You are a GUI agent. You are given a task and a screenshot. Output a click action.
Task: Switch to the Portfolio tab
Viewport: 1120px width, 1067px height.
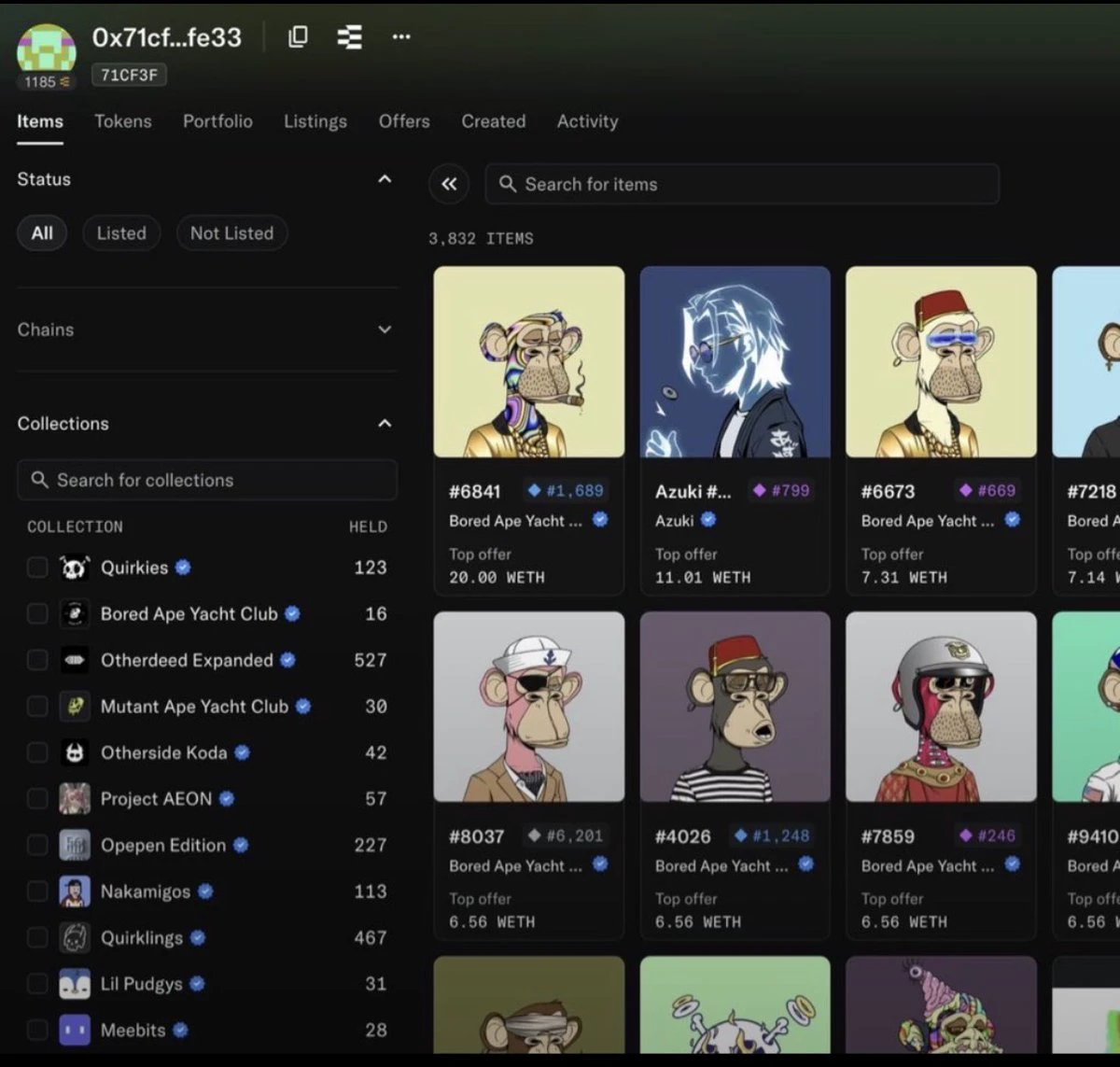(x=217, y=121)
